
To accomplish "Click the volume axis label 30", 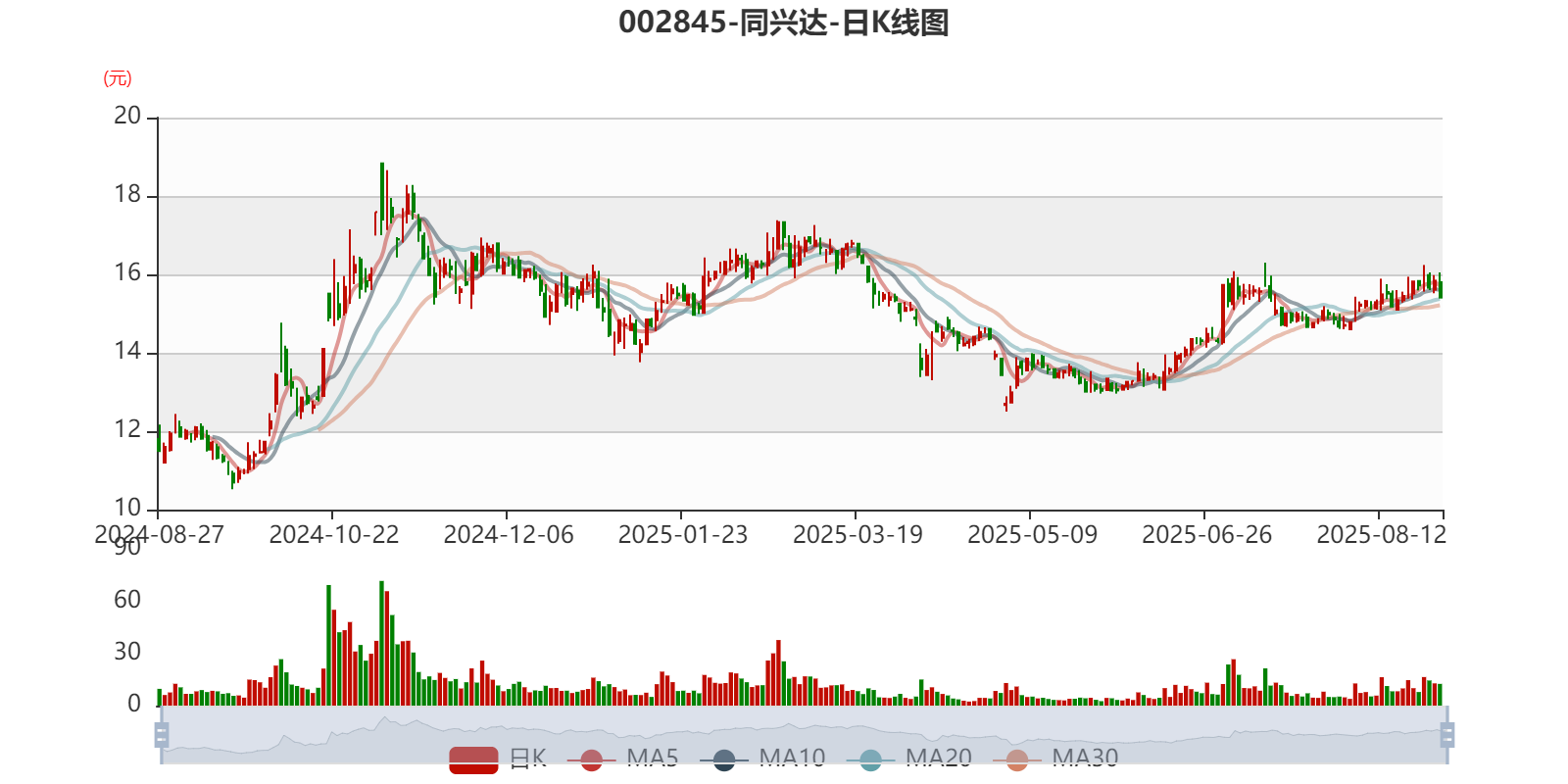I will click(x=127, y=652).
